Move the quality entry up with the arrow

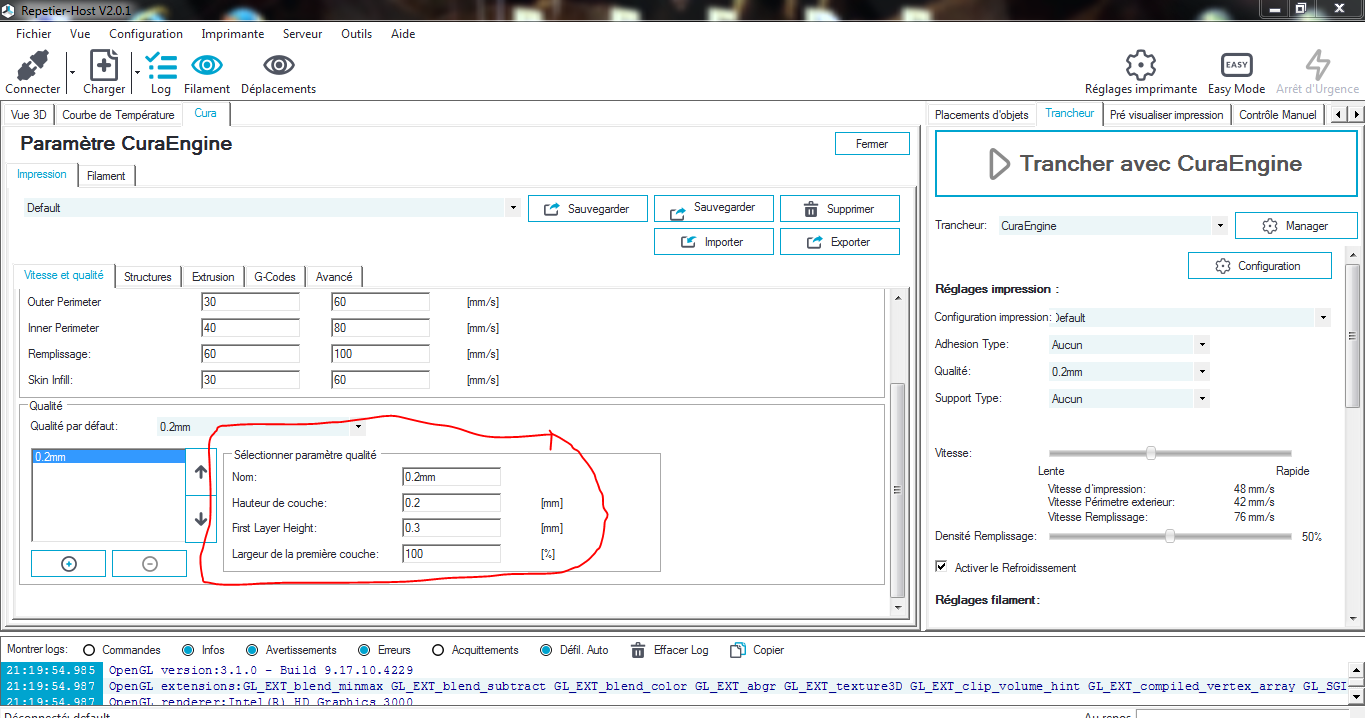point(201,473)
